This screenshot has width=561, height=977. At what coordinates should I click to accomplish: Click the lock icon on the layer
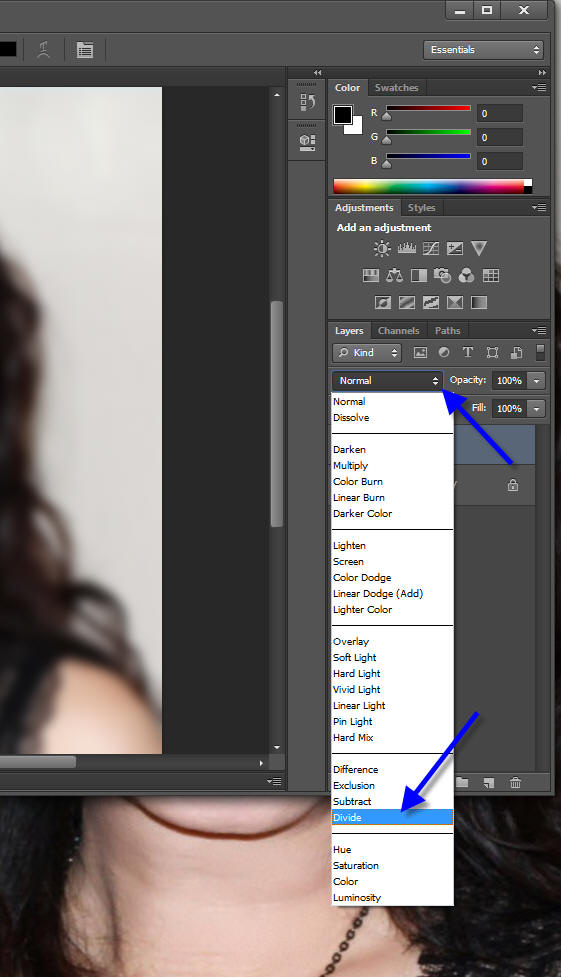coord(513,485)
